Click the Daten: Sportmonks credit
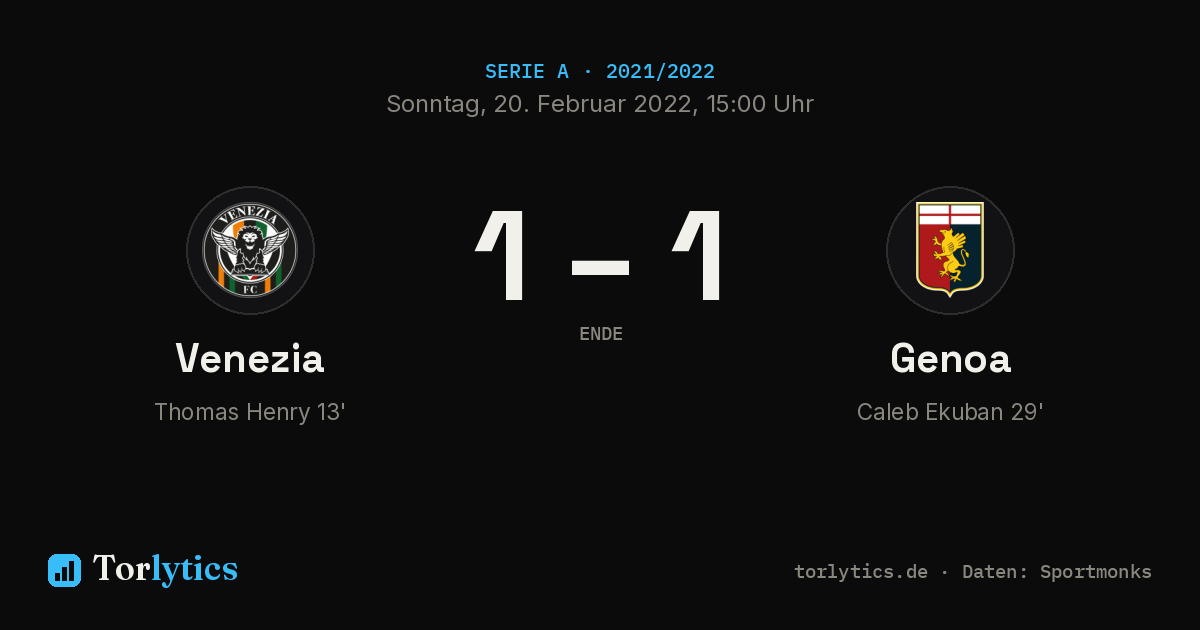 tap(1057, 572)
